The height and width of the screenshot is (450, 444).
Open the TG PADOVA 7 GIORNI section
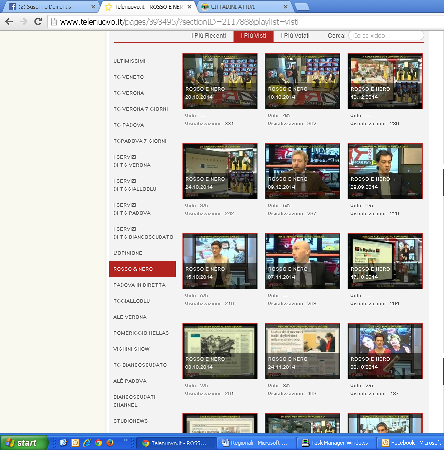pos(140,141)
